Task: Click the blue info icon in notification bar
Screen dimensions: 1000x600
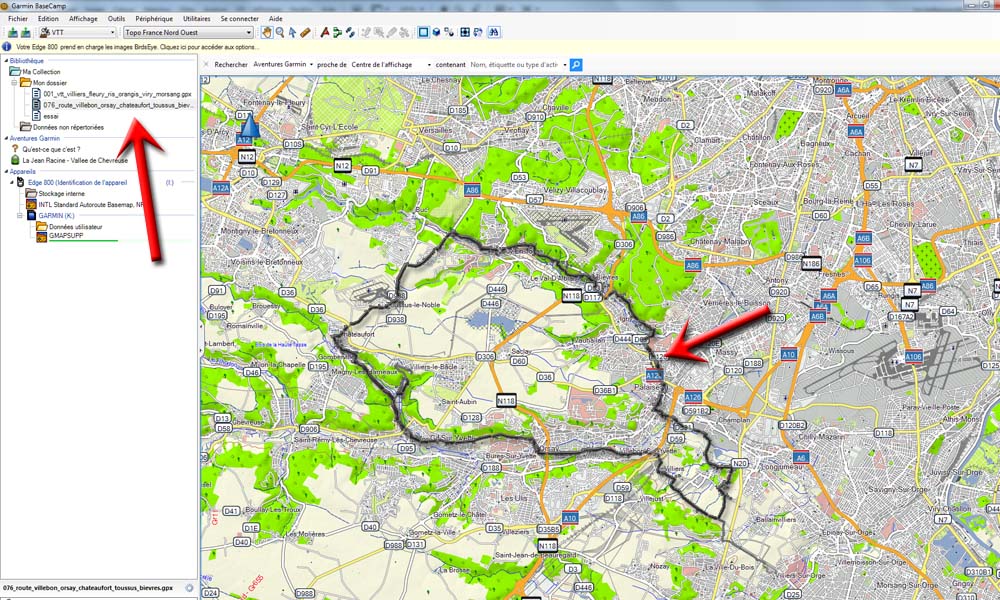Action: (6, 47)
